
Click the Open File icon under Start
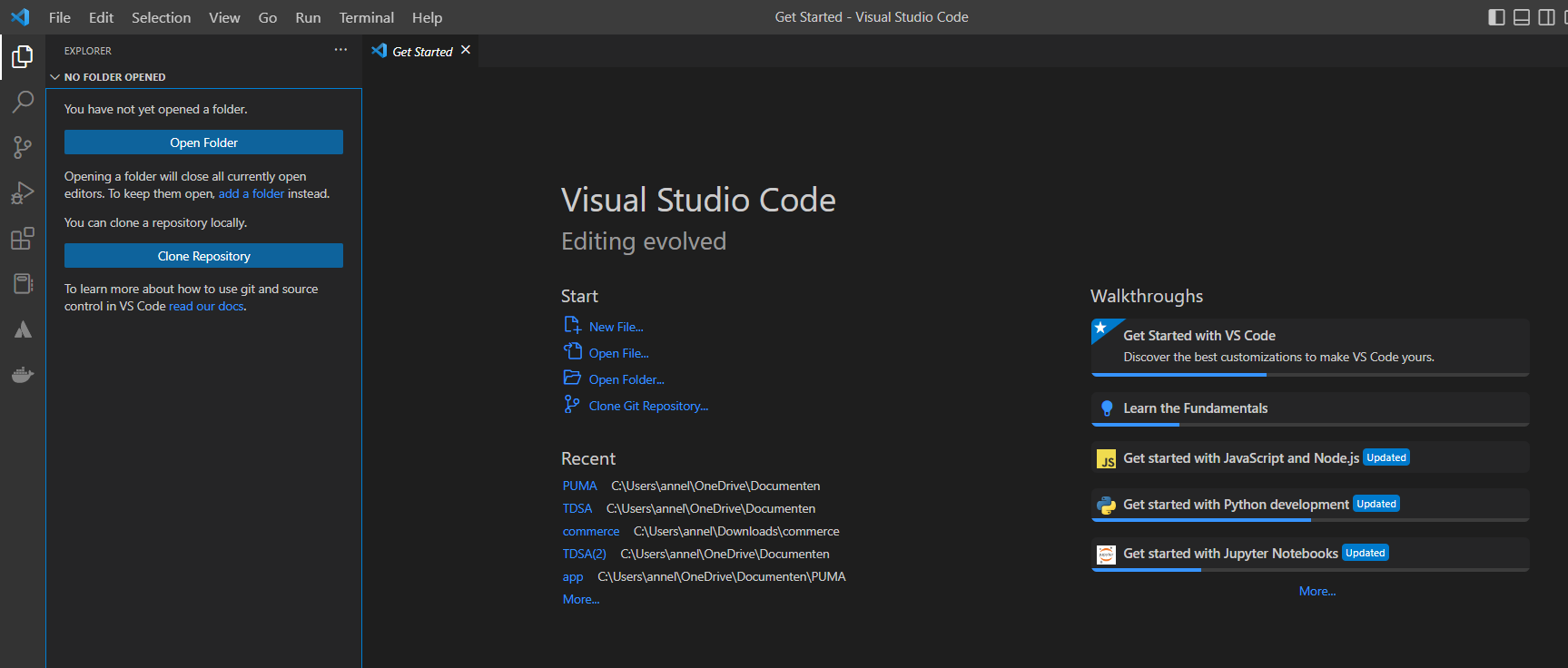coord(572,351)
